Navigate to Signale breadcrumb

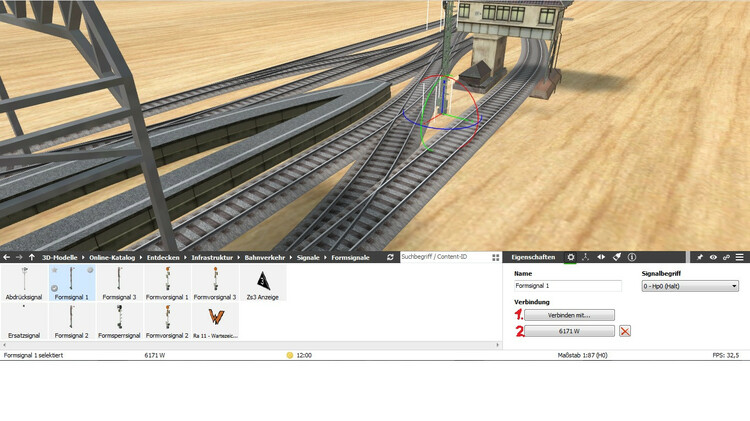308,257
